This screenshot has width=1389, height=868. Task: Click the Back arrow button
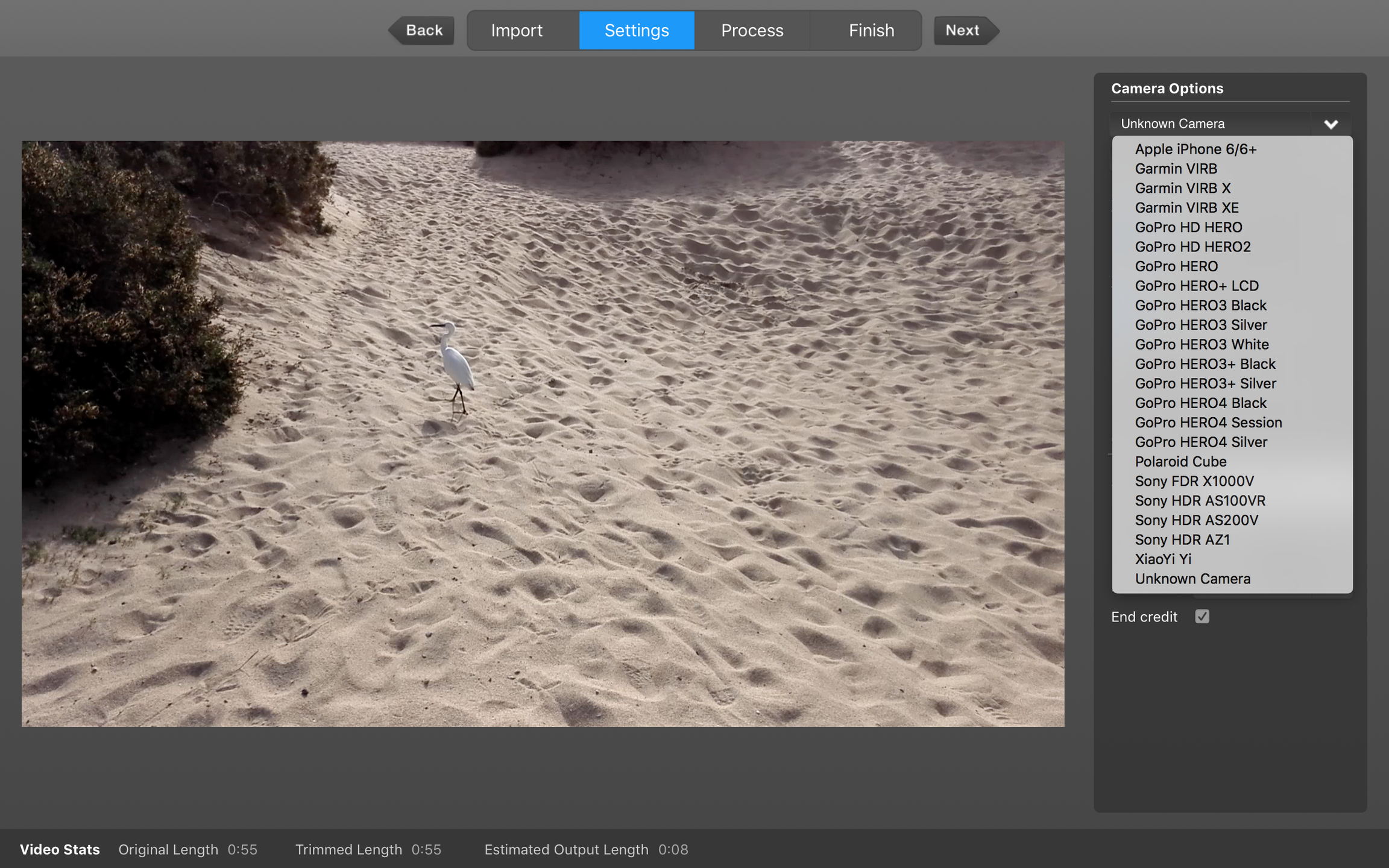tap(421, 30)
